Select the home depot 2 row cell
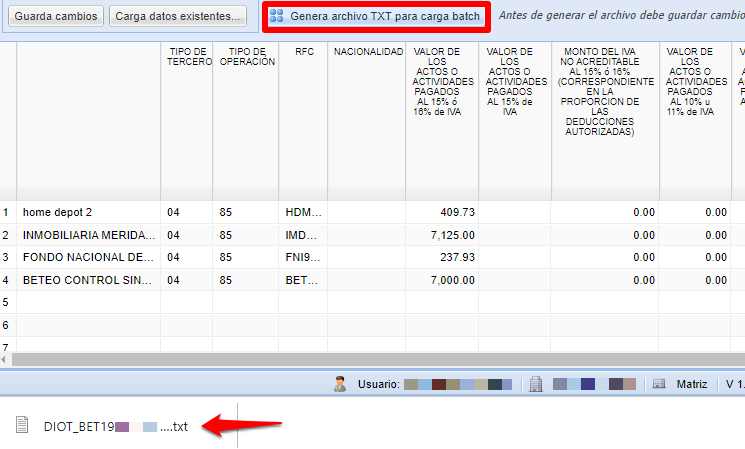Viewport: 745px width, 449px height. (x=88, y=212)
